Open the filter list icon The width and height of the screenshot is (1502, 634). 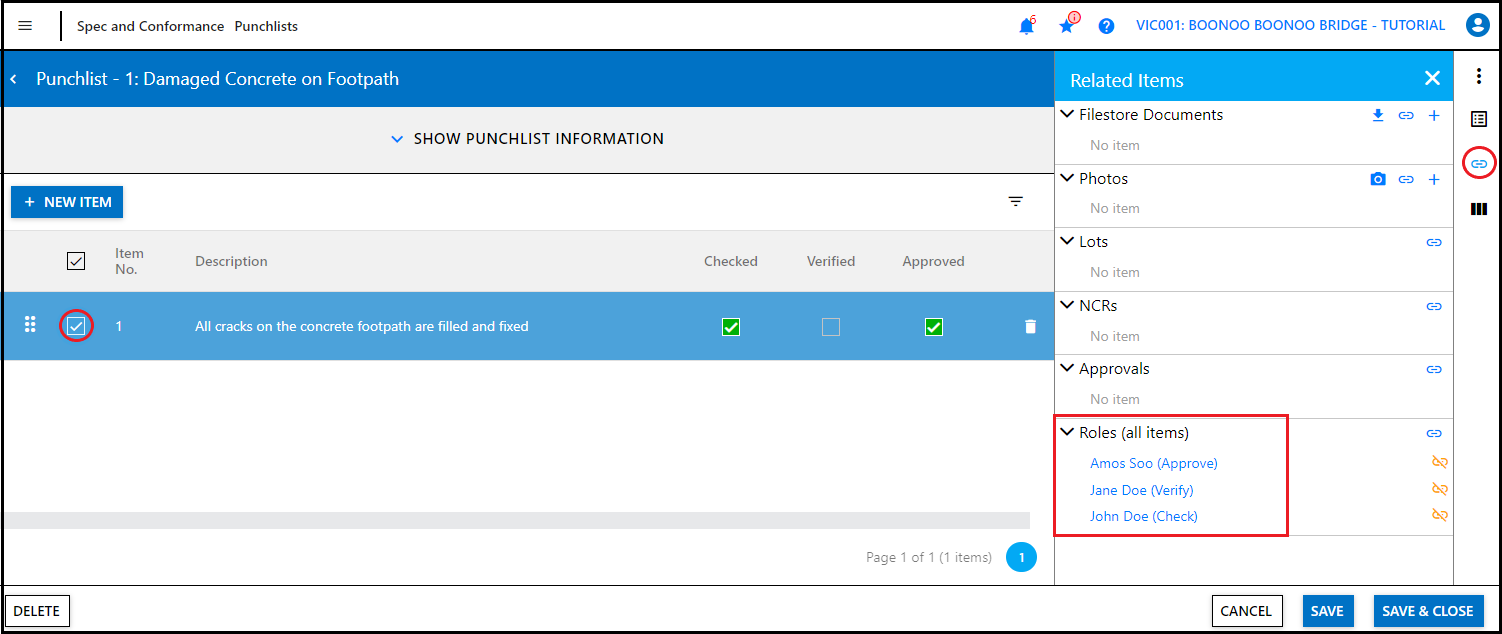[x=1016, y=202]
